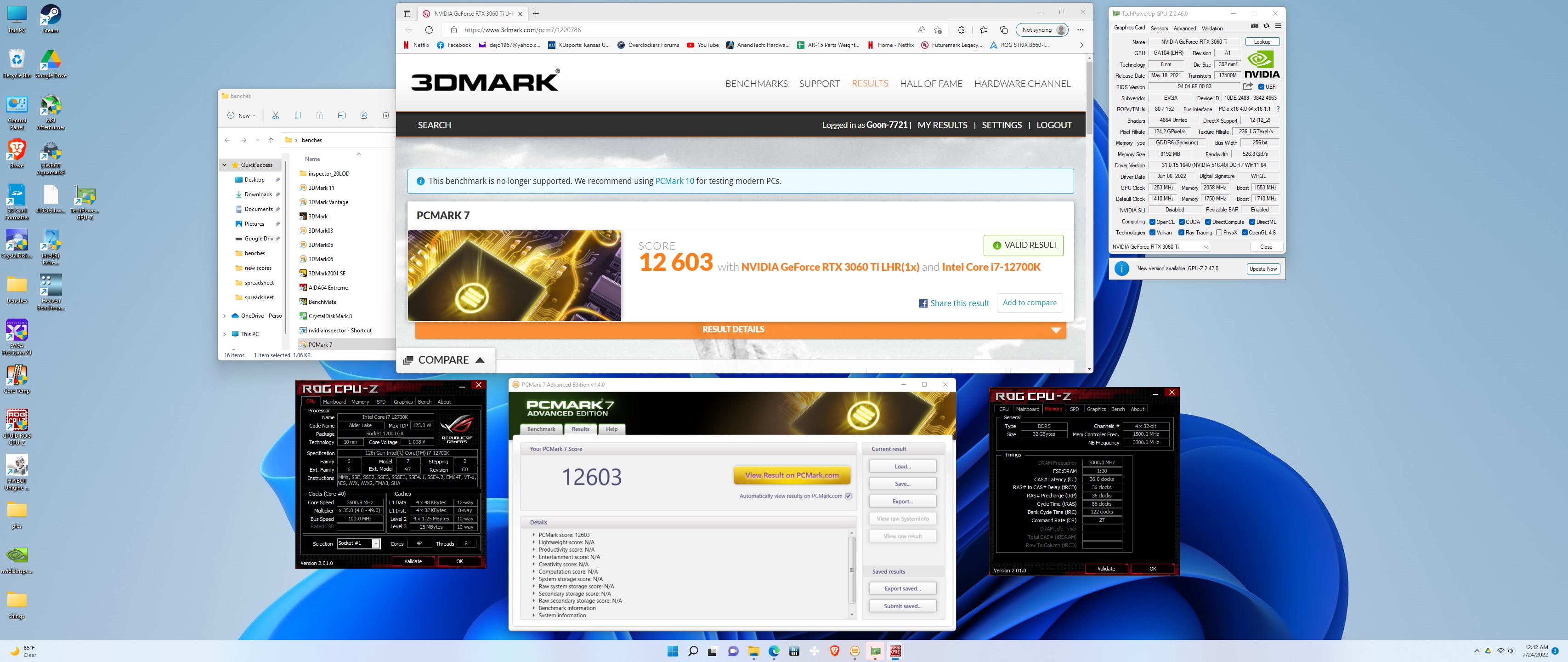Viewport: 1568px width, 662px height.
Task: Open Steam desktop icon
Action: pyautogui.click(x=51, y=19)
